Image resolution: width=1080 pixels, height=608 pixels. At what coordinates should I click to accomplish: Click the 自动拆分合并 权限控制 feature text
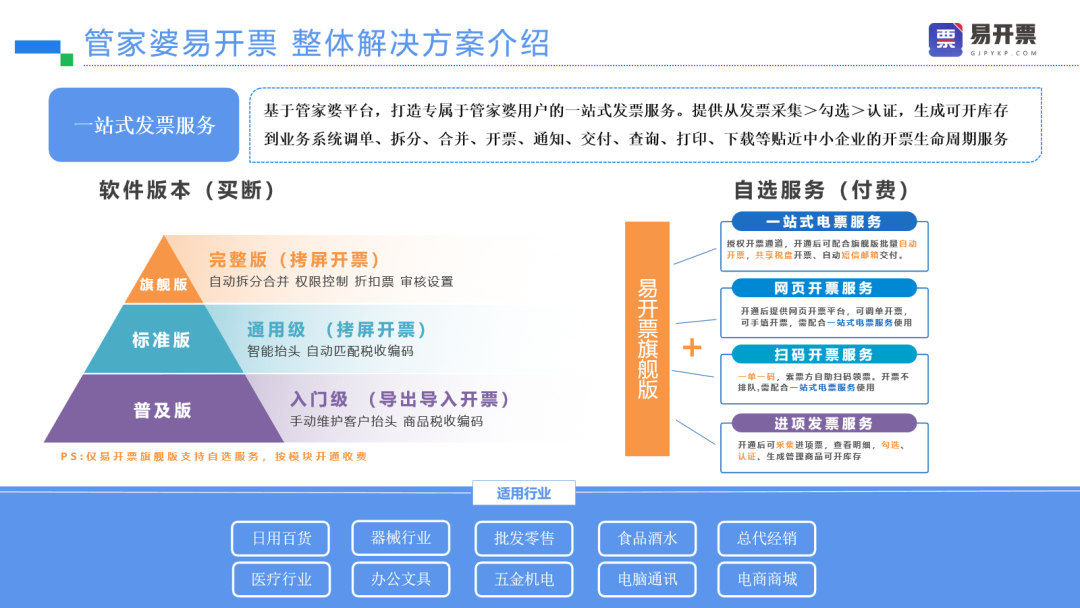[331, 282]
